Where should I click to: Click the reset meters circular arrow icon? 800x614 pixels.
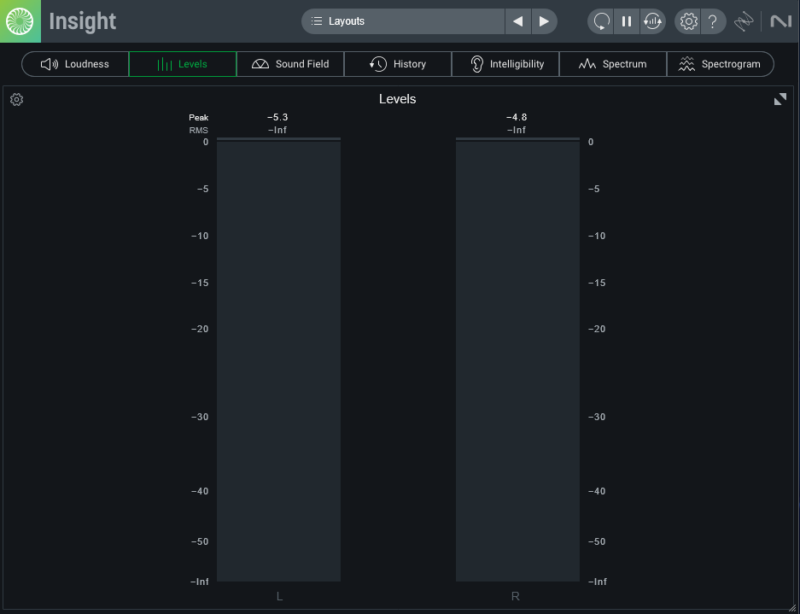pyautogui.click(x=601, y=21)
